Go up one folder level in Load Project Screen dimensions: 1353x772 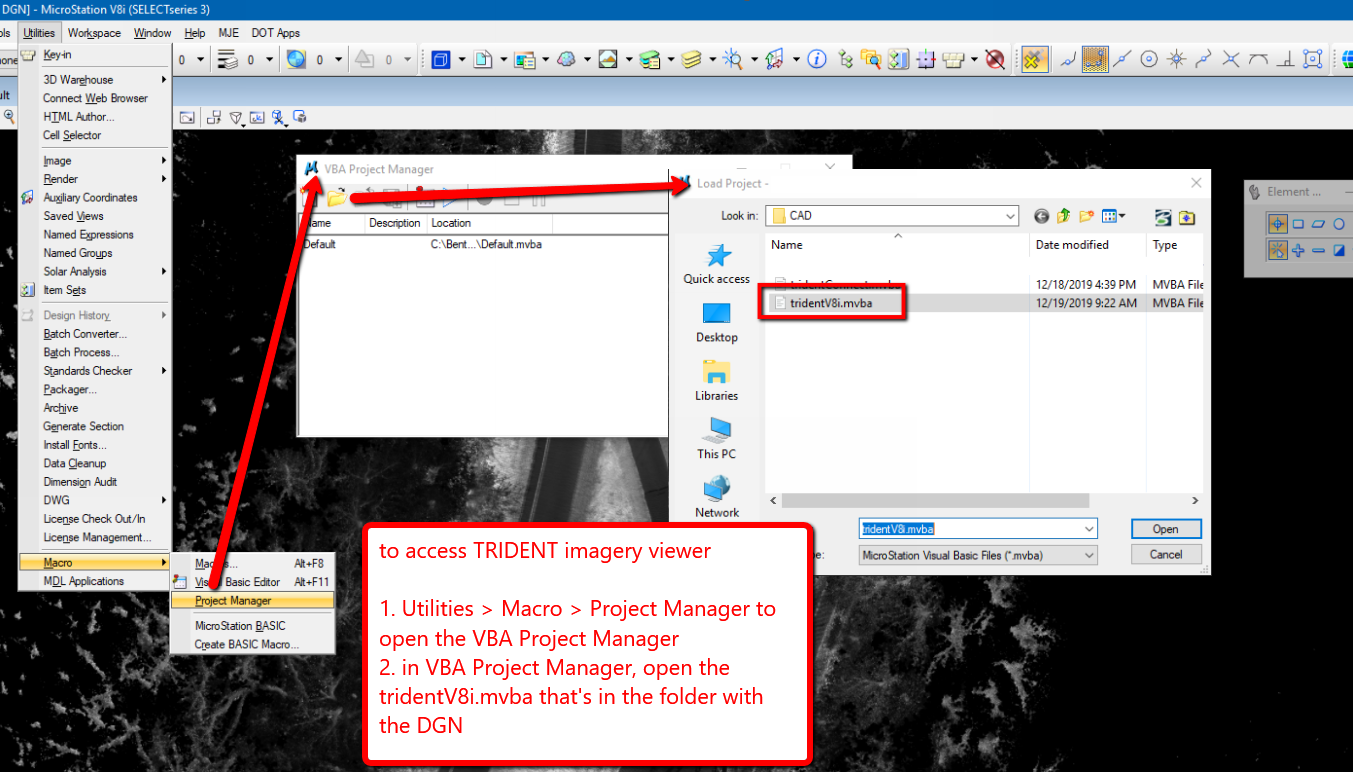[x=1064, y=216]
